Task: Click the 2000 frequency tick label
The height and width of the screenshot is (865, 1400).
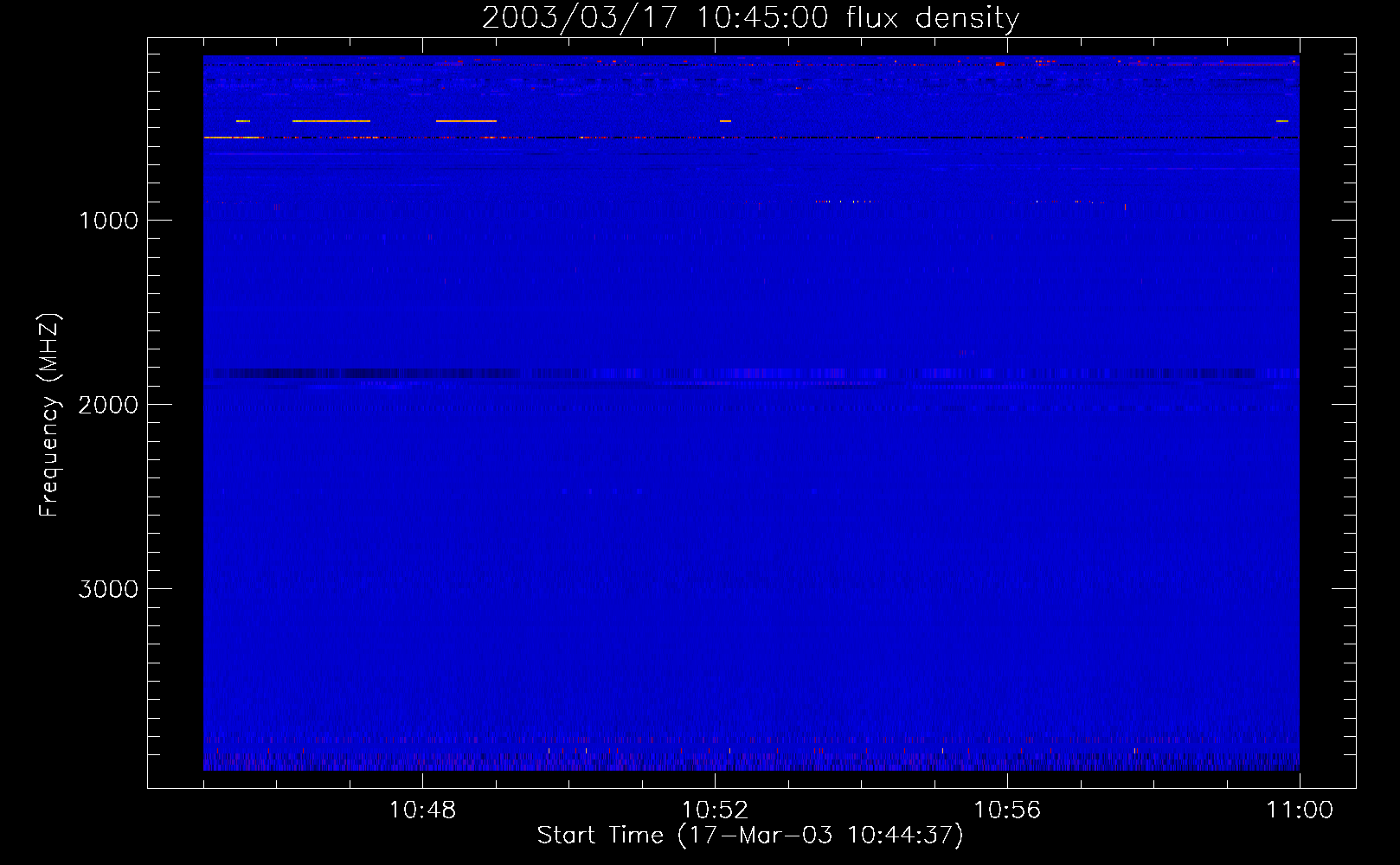Action: 108,405
